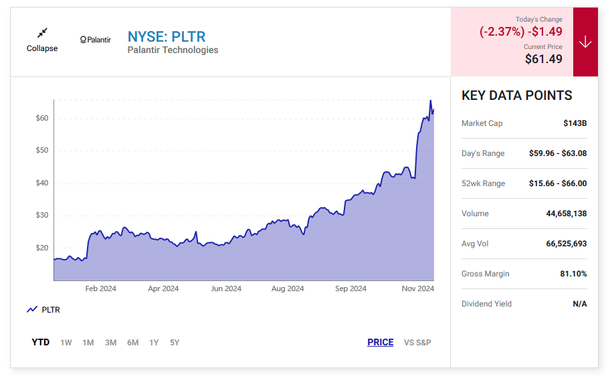Screen dimensions: 608x379
Task: Show the 1Y price history
Action: pyautogui.click(x=154, y=343)
